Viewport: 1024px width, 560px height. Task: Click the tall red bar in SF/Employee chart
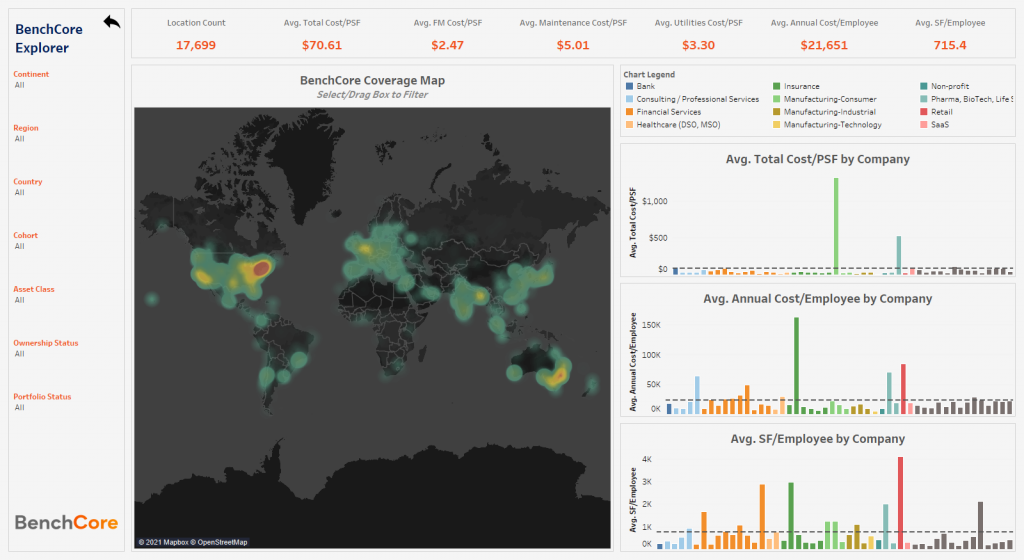901,503
